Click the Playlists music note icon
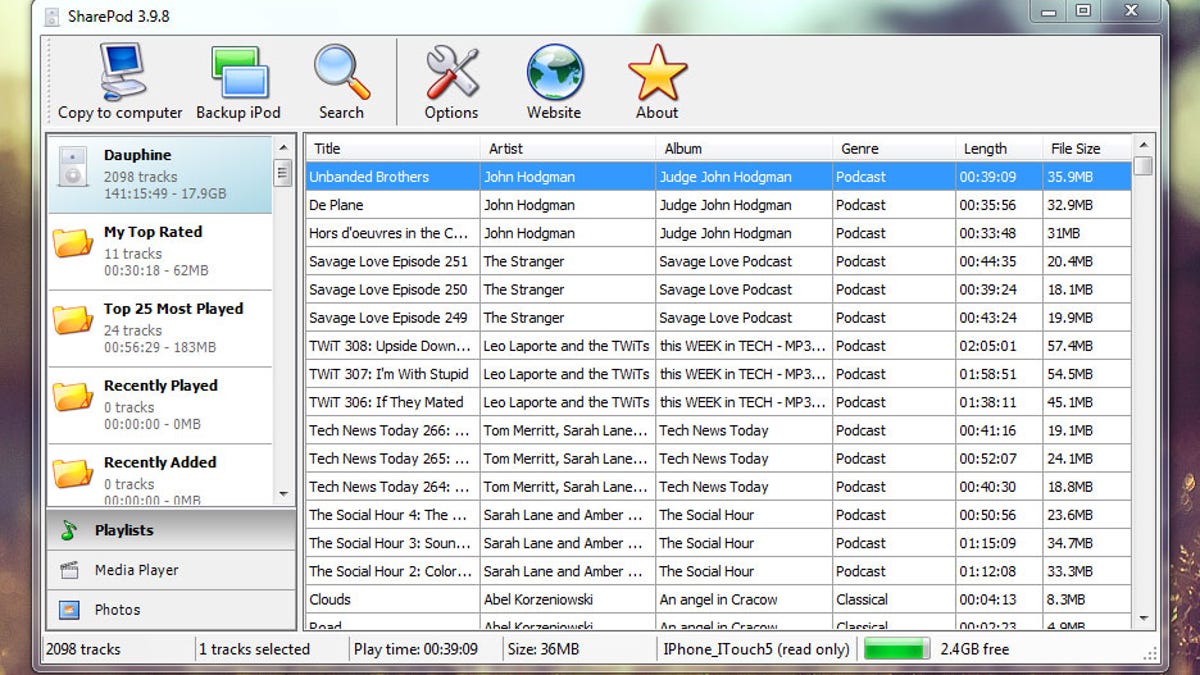Screen dimensions: 1200x675 pos(69,531)
